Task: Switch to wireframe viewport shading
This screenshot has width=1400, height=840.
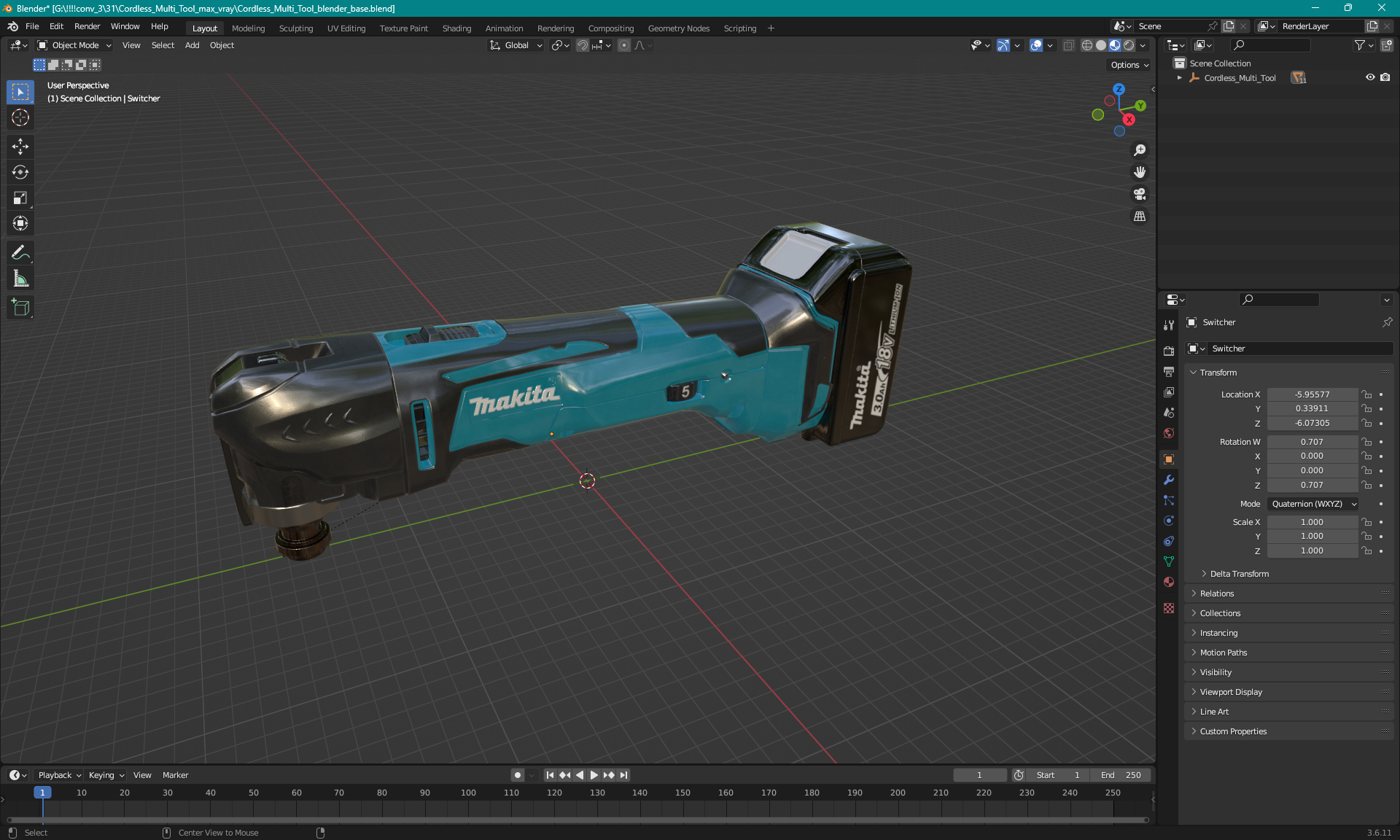Action: 1087,45
